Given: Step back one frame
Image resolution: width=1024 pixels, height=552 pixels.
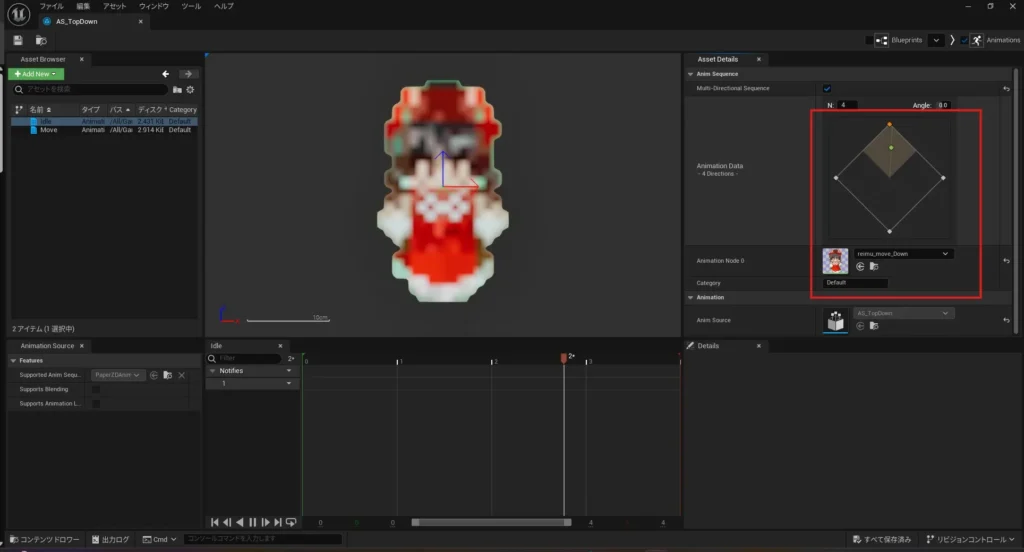Looking at the screenshot, I should click(x=227, y=522).
